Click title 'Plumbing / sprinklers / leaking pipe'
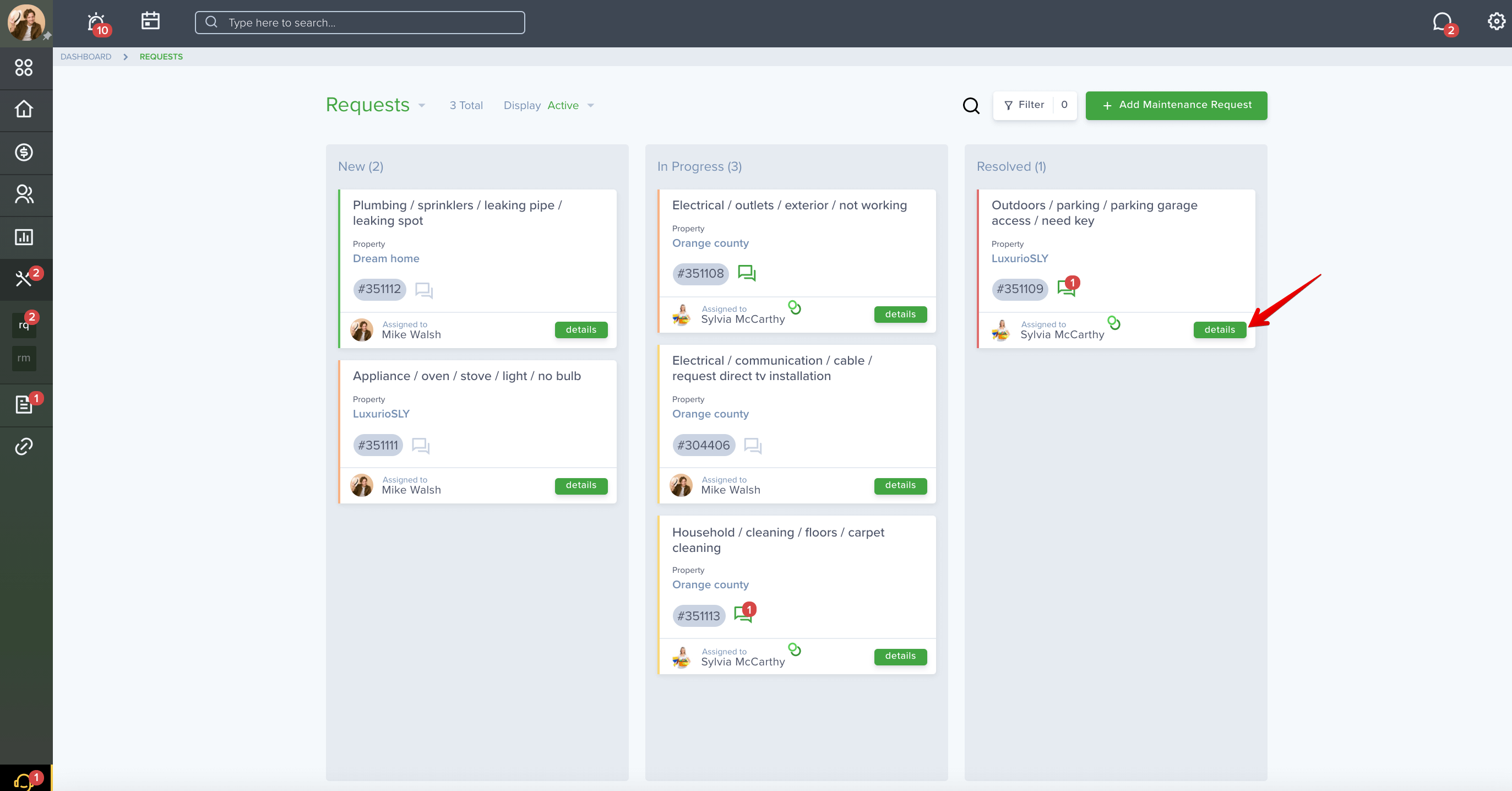The image size is (1512, 791). [457, 213]
